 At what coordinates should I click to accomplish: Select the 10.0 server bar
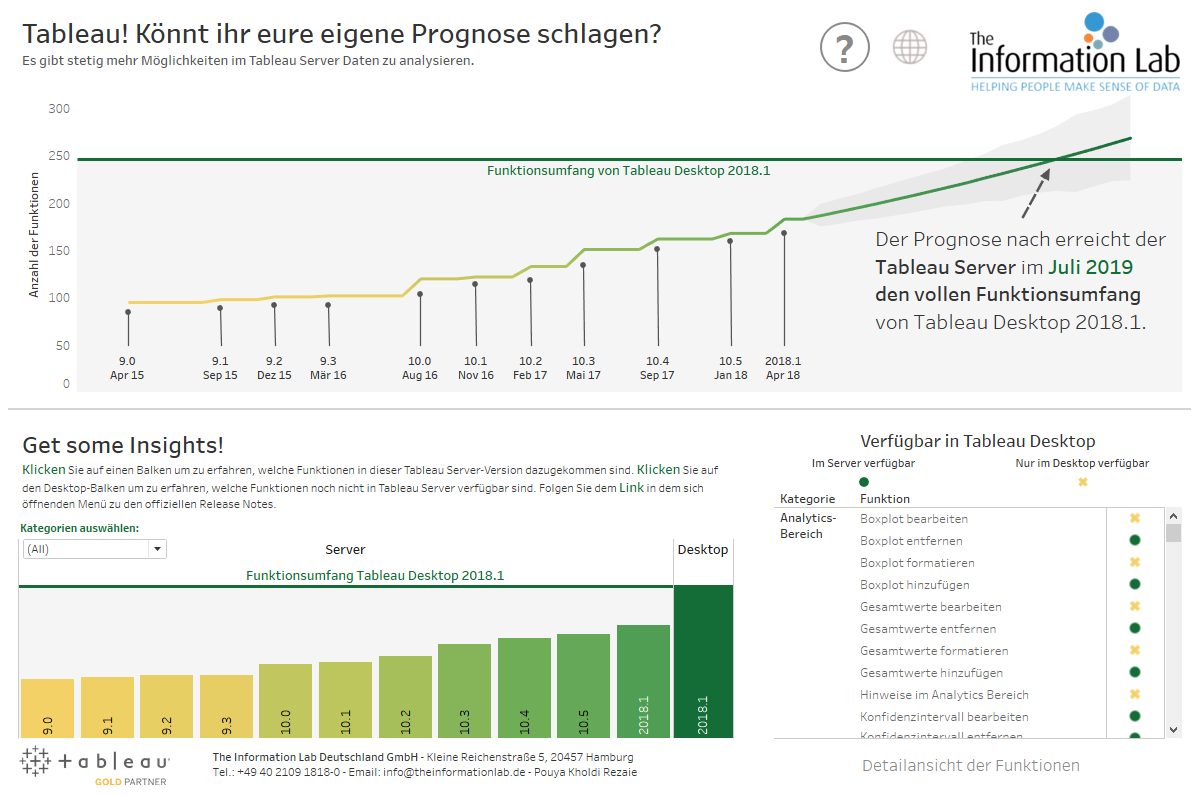pyautogui.click(x=286, y=701)
